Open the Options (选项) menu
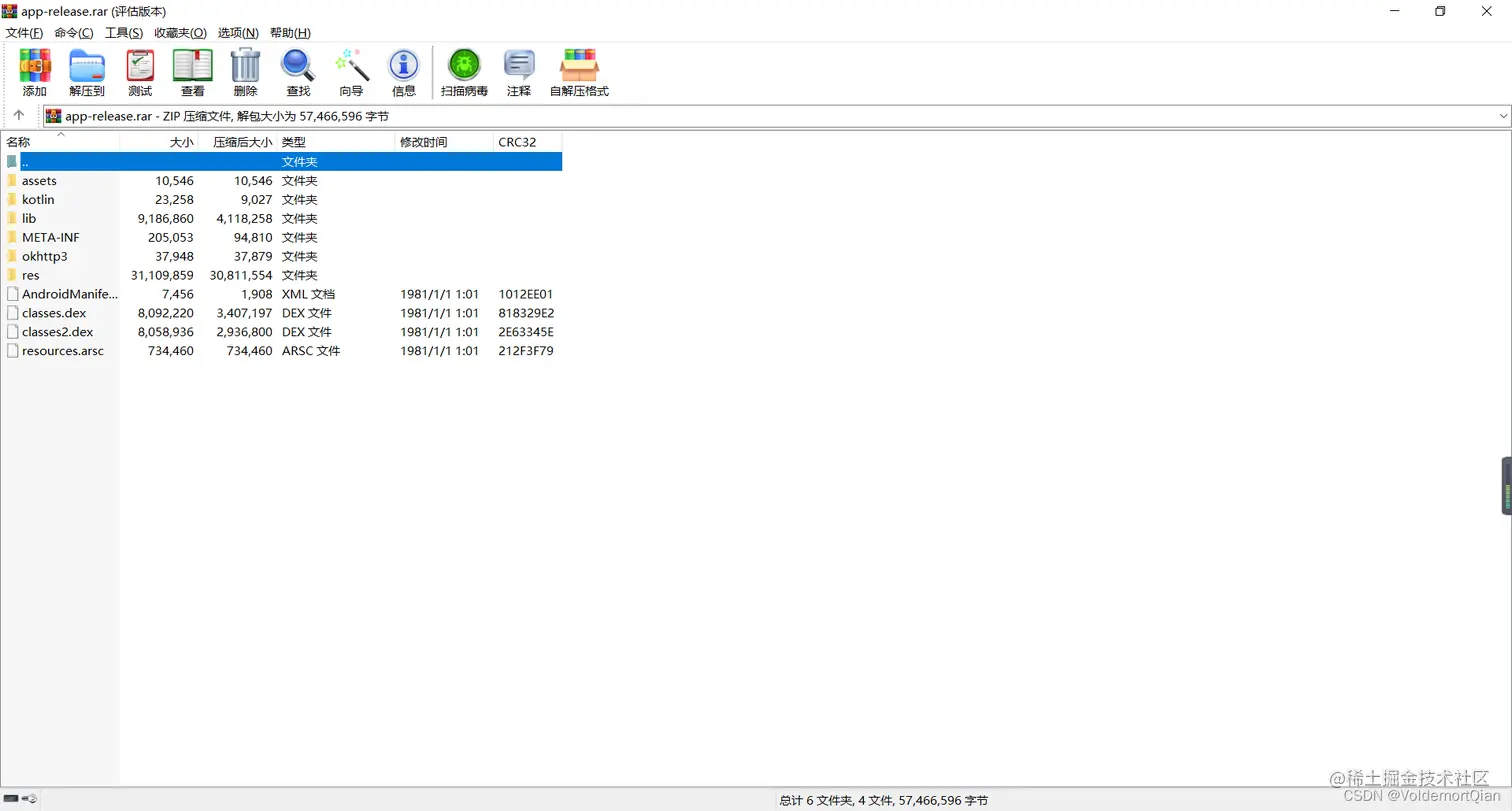1512x811 pixels. point(238,33)
